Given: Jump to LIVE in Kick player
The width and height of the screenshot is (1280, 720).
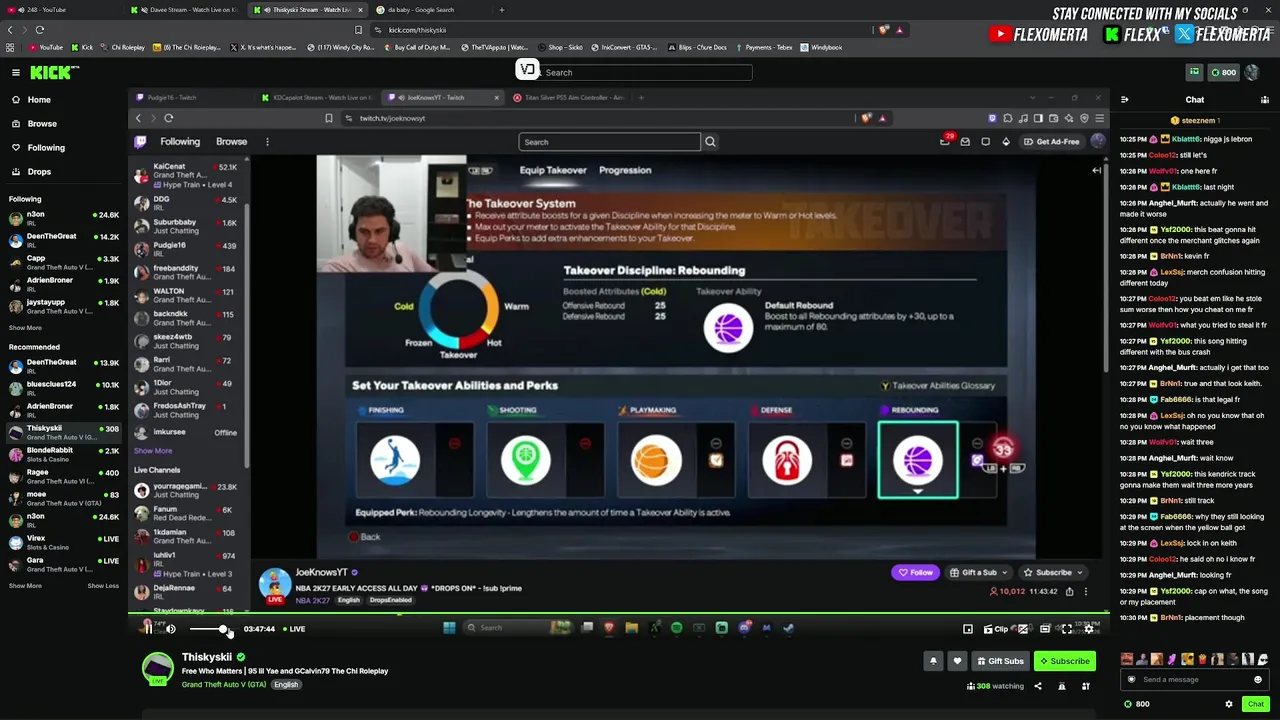Looking at the screenshot, I should click(x=293, y=629).
